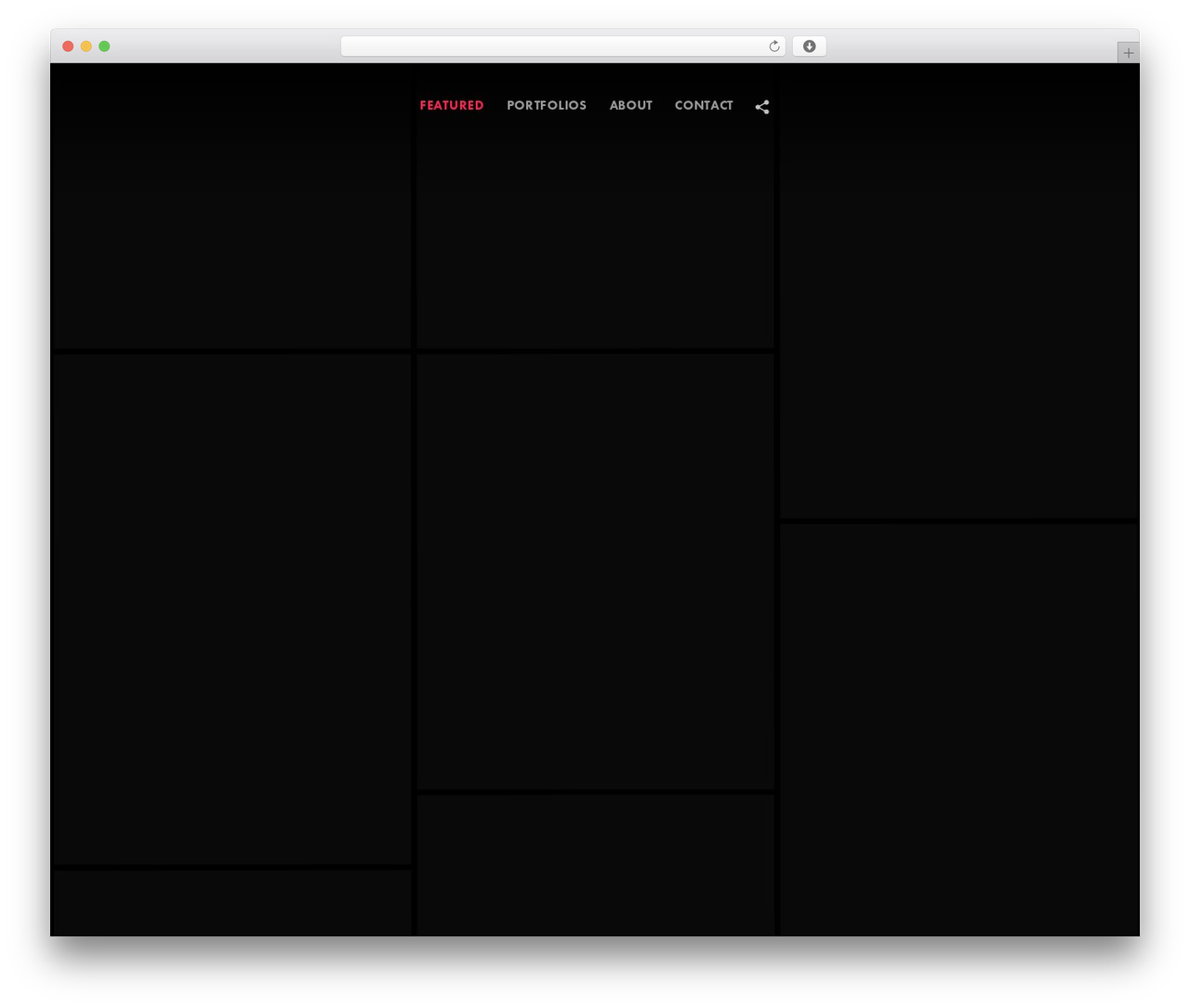Open the Contact page

coord(704,105)
